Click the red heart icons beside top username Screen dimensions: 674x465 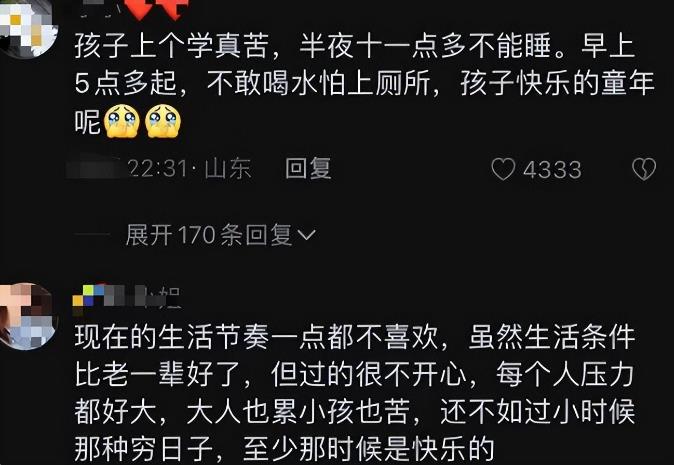(159, 9)
